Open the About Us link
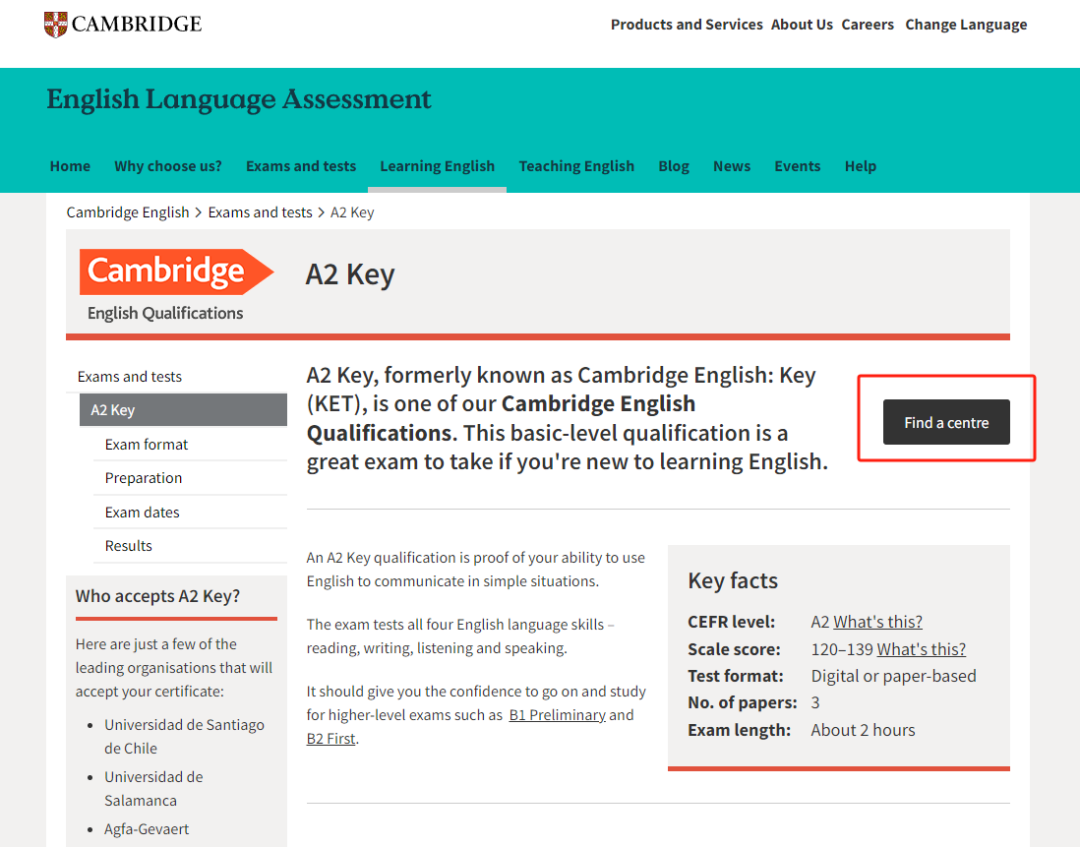Image resolution: width=1080 pixels, height=847 pixels. (801, 25)
